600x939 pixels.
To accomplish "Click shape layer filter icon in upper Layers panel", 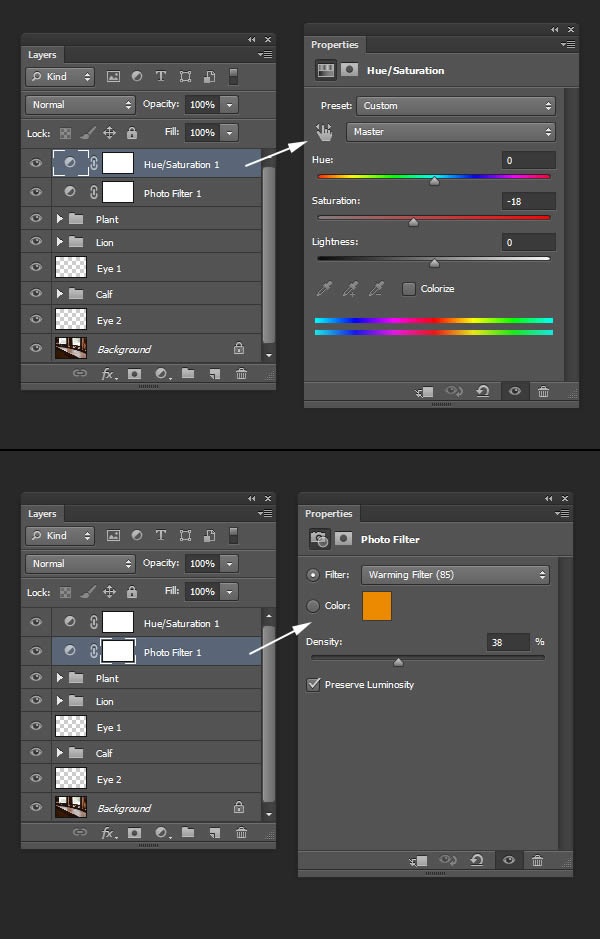I will click(185, 76).
